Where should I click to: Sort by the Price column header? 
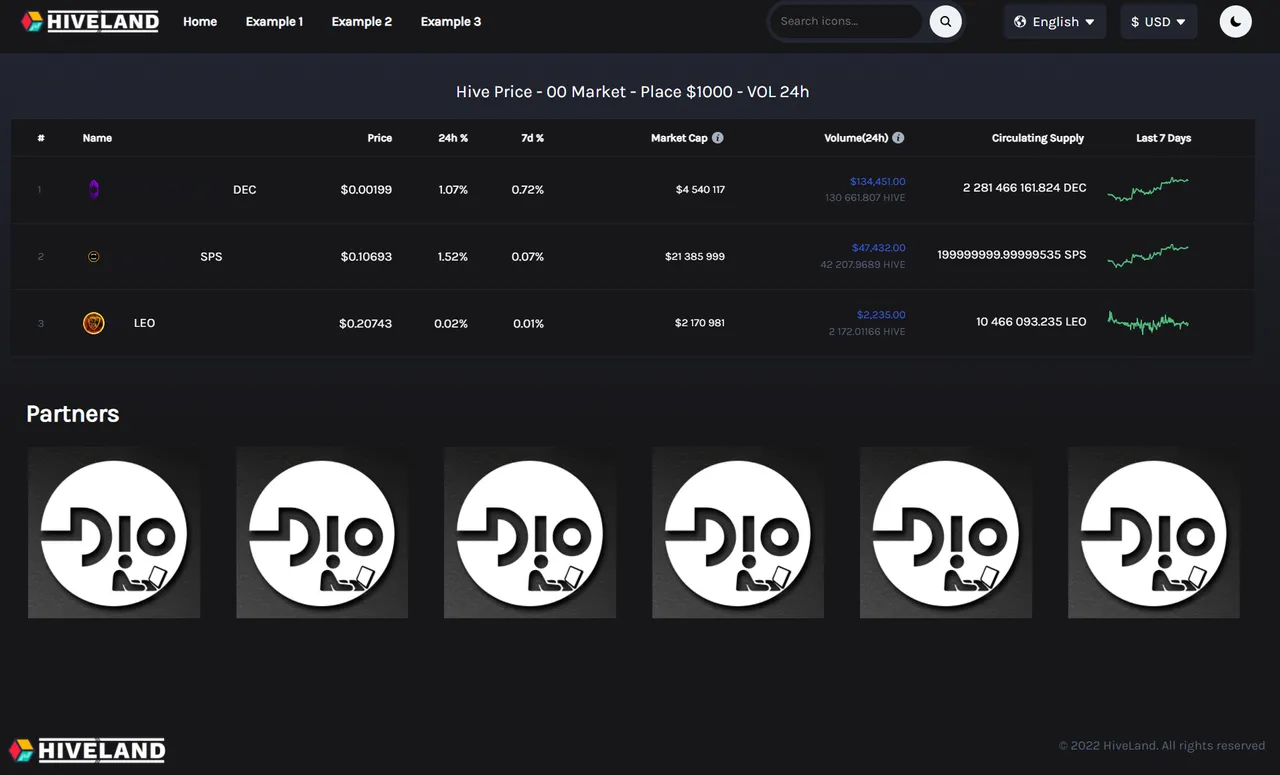click(380, 138)
